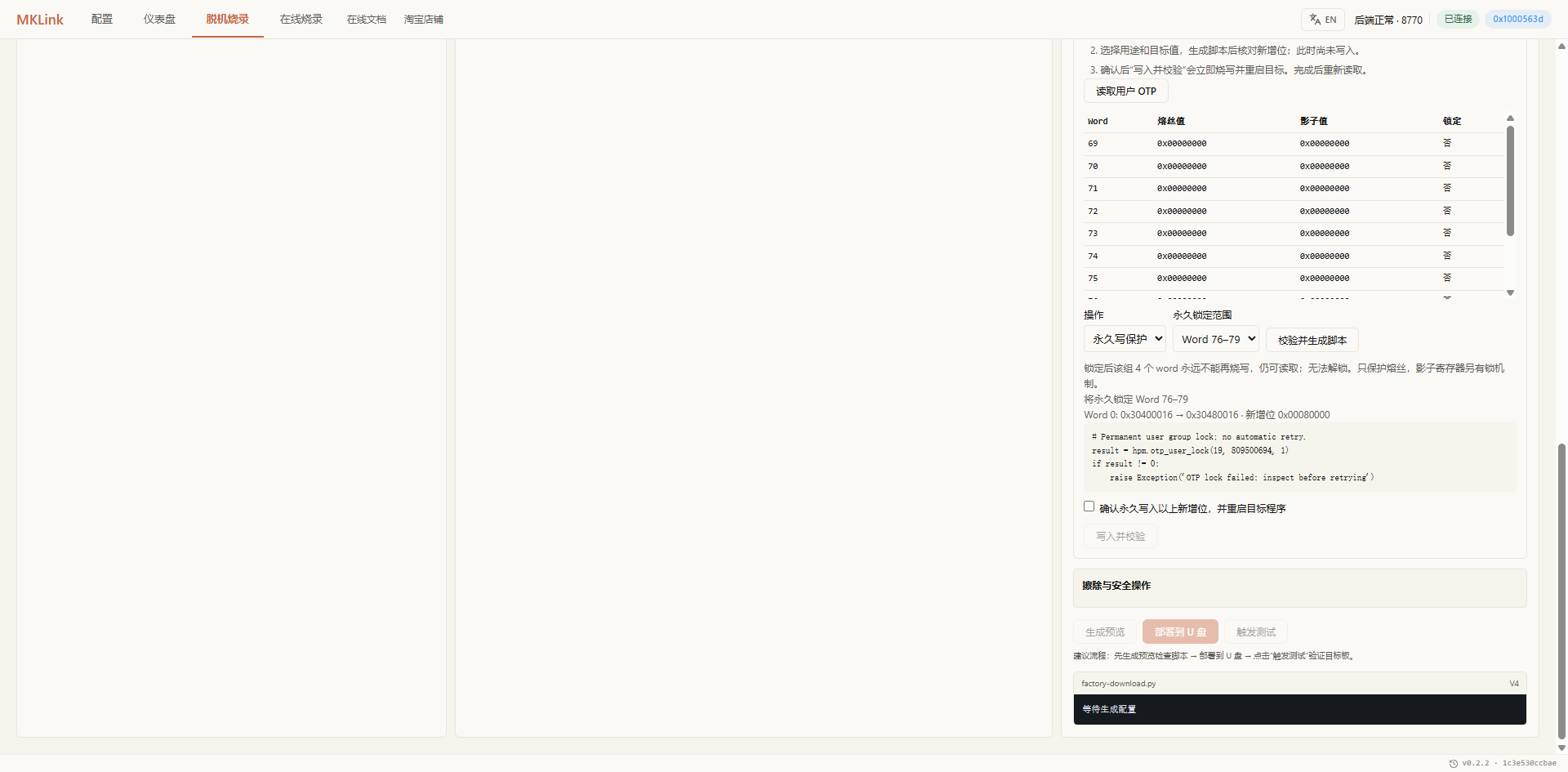Click the Word 72 row fuse value
The image size is (1568, 772).
click(1182, 212)
